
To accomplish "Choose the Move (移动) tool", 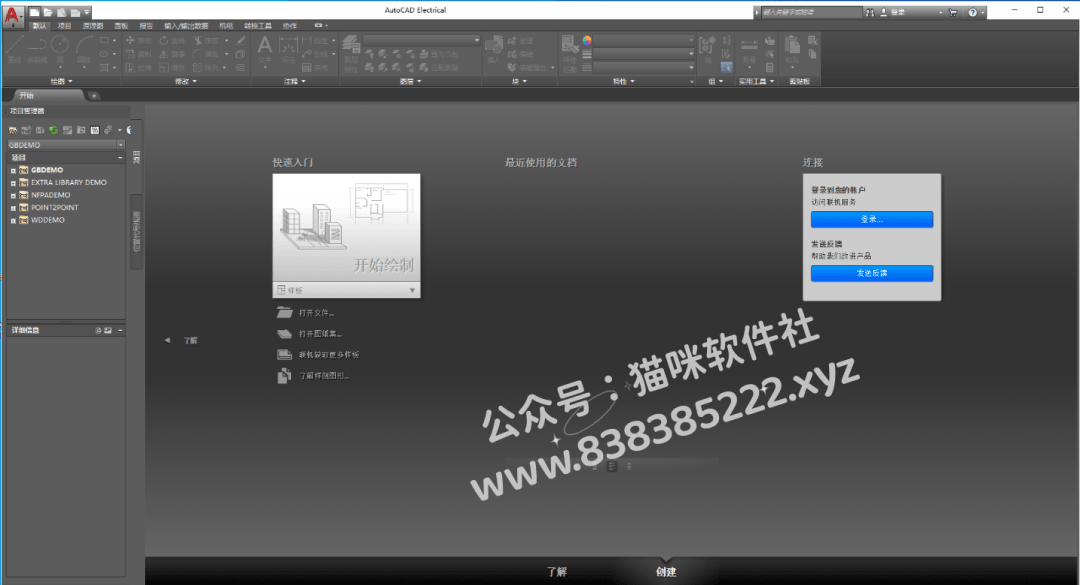I will 138,41.
